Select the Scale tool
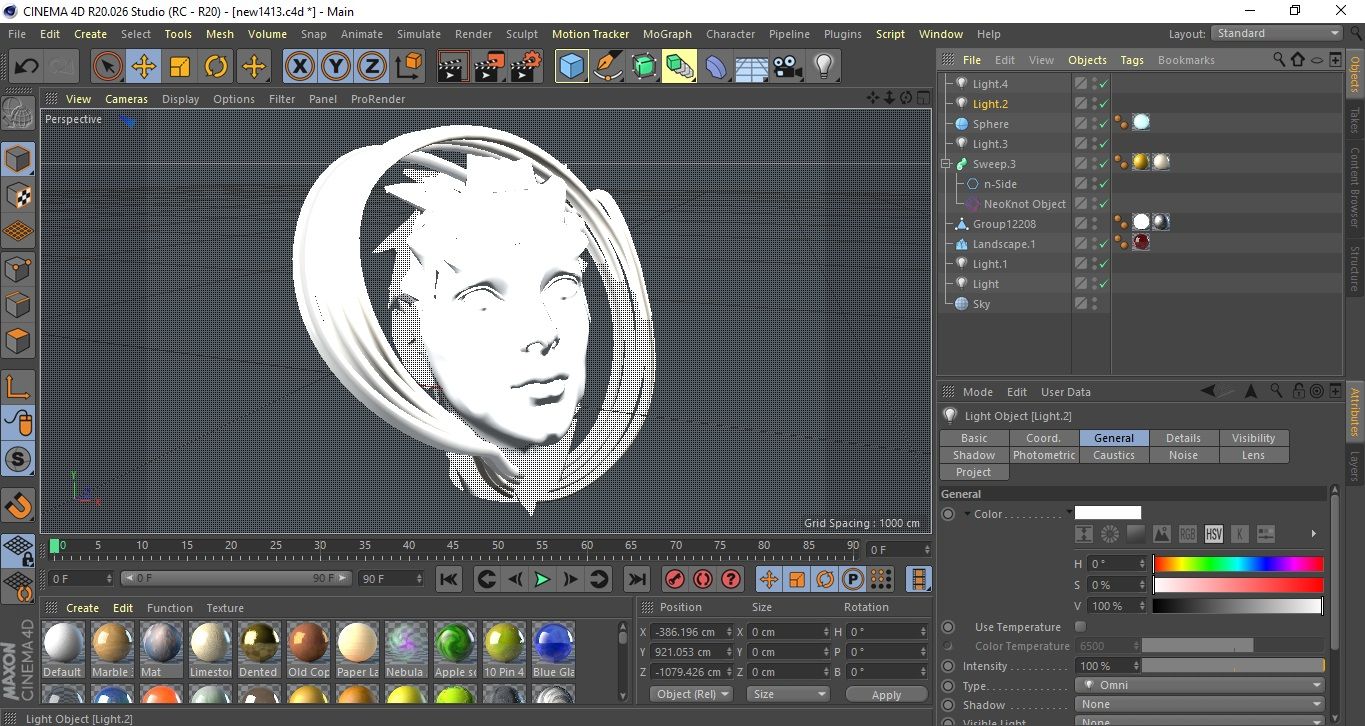Screen dimensions: 1365x726 (x=180, y=67)
